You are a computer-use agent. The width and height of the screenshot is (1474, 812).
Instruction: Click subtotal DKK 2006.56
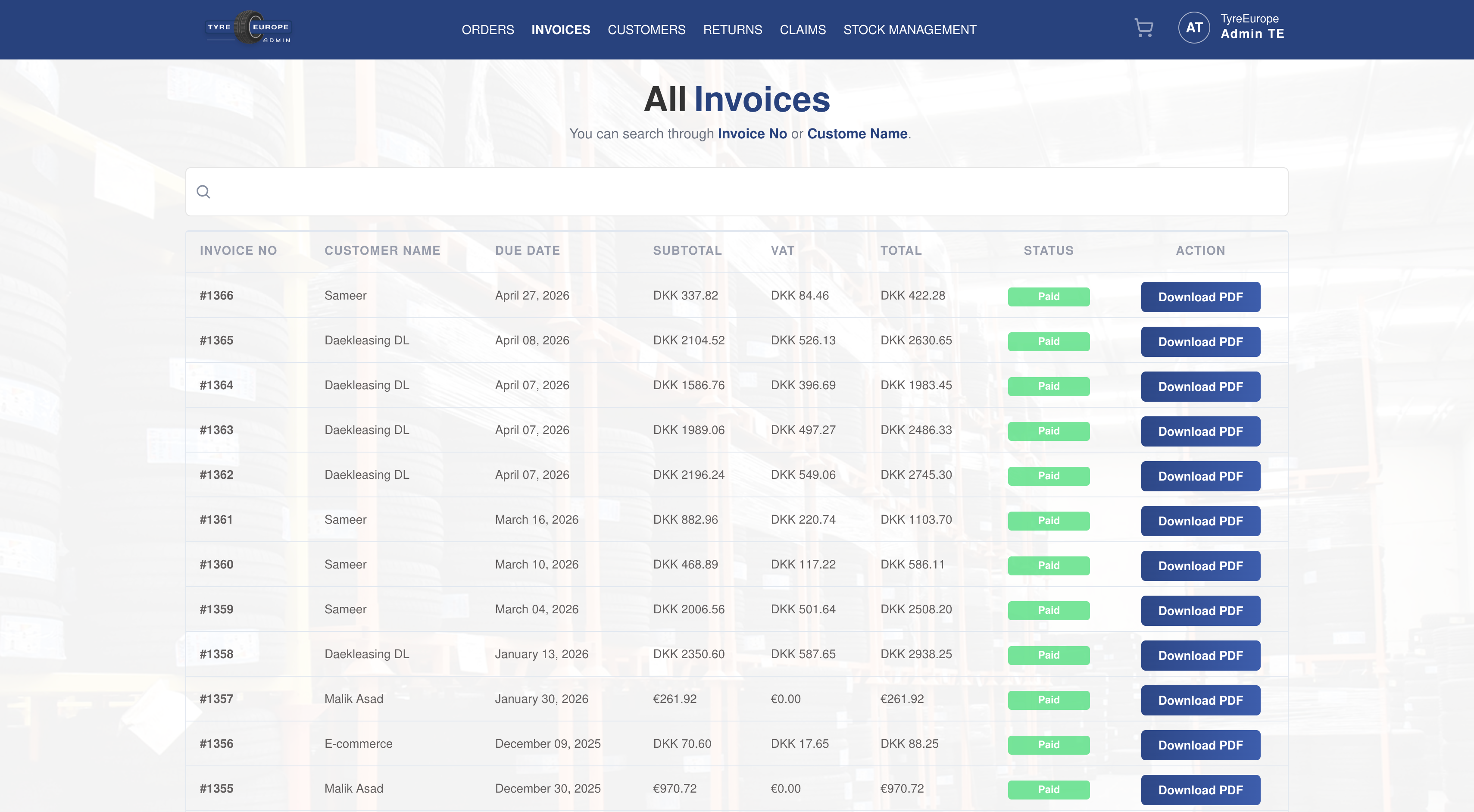(688, 609)
